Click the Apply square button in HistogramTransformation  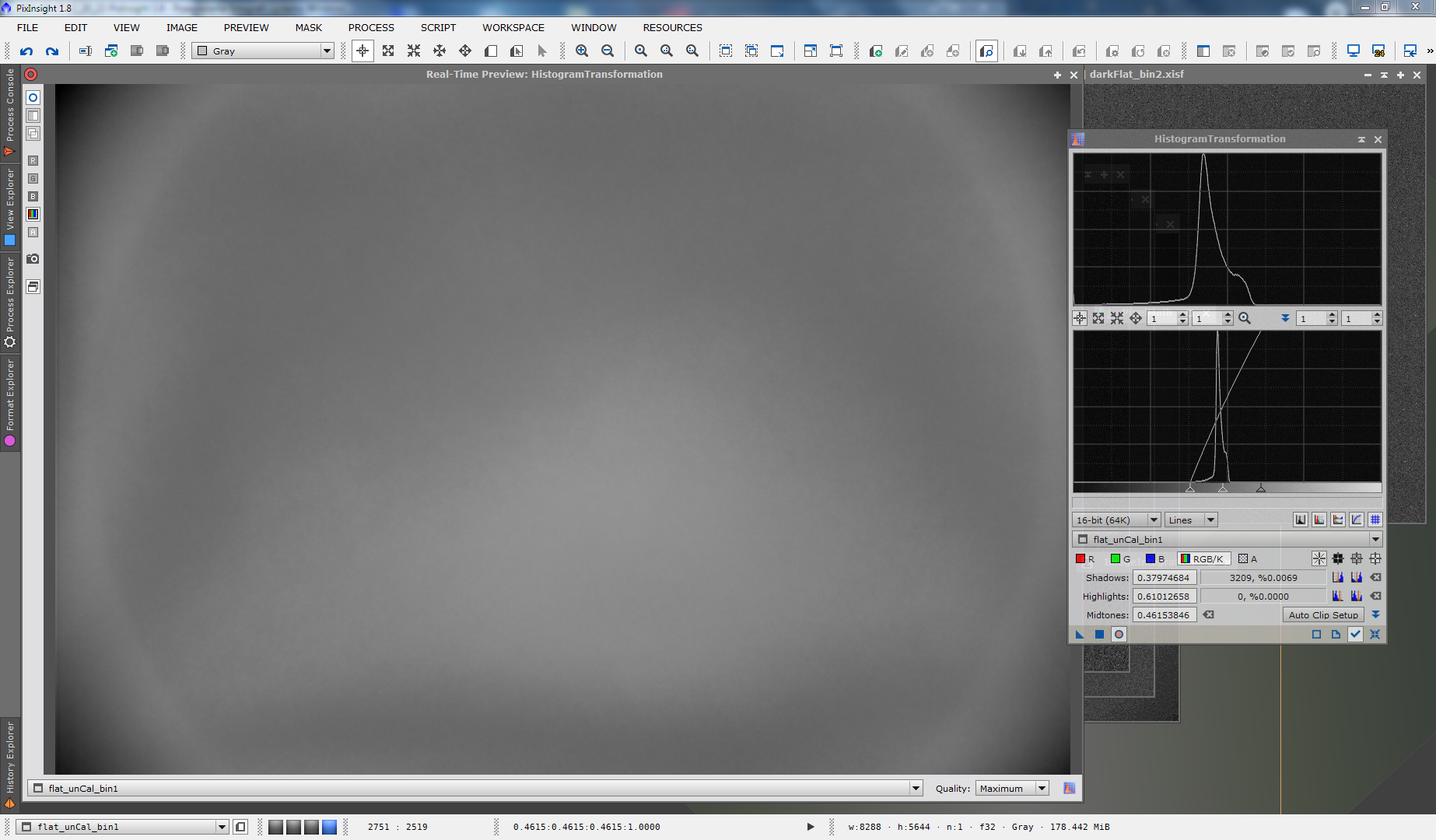click(1099, 635)
